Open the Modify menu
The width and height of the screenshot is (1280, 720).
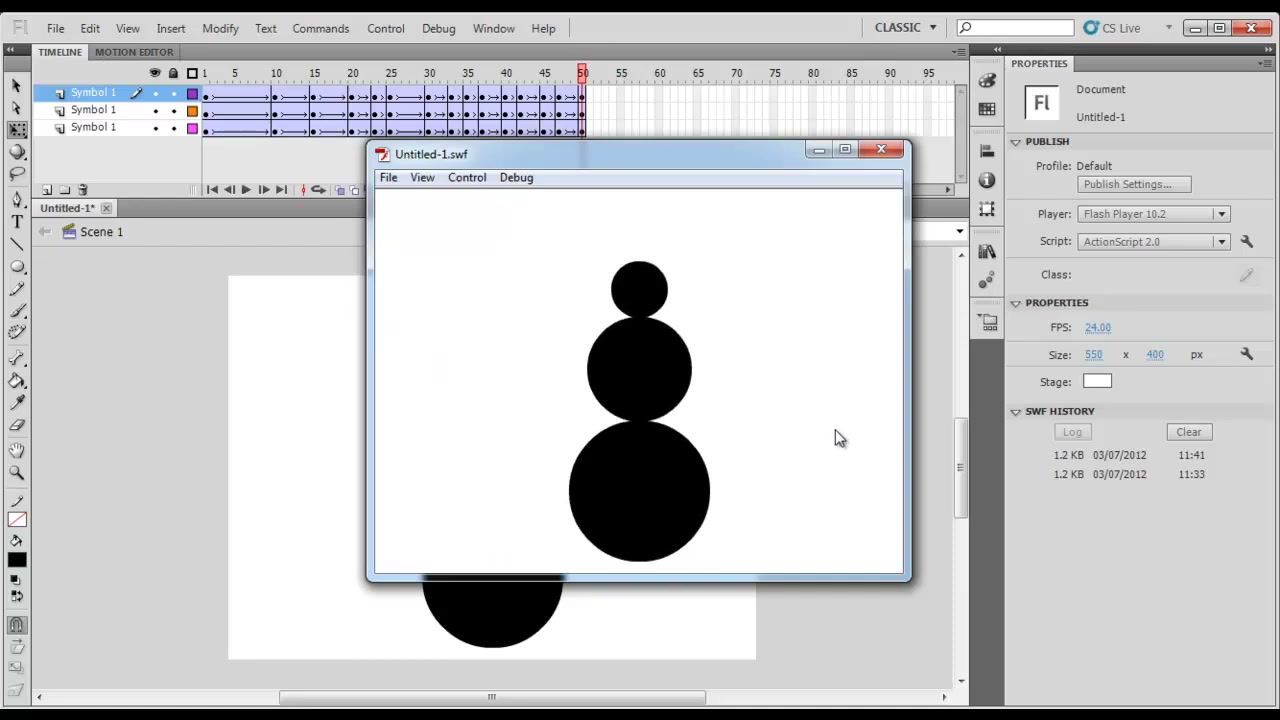pyautogui.click(x=220, y=28)
